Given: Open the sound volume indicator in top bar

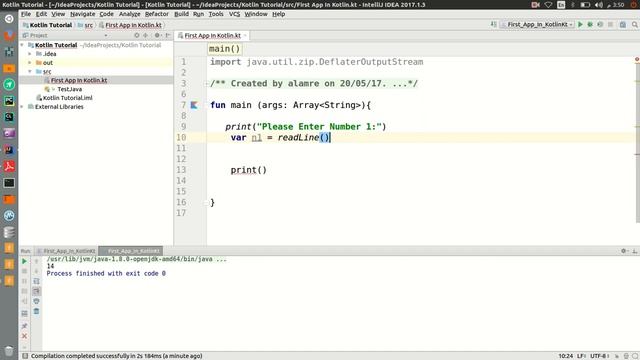Looking at the screenshot, I should pos(598,4).
